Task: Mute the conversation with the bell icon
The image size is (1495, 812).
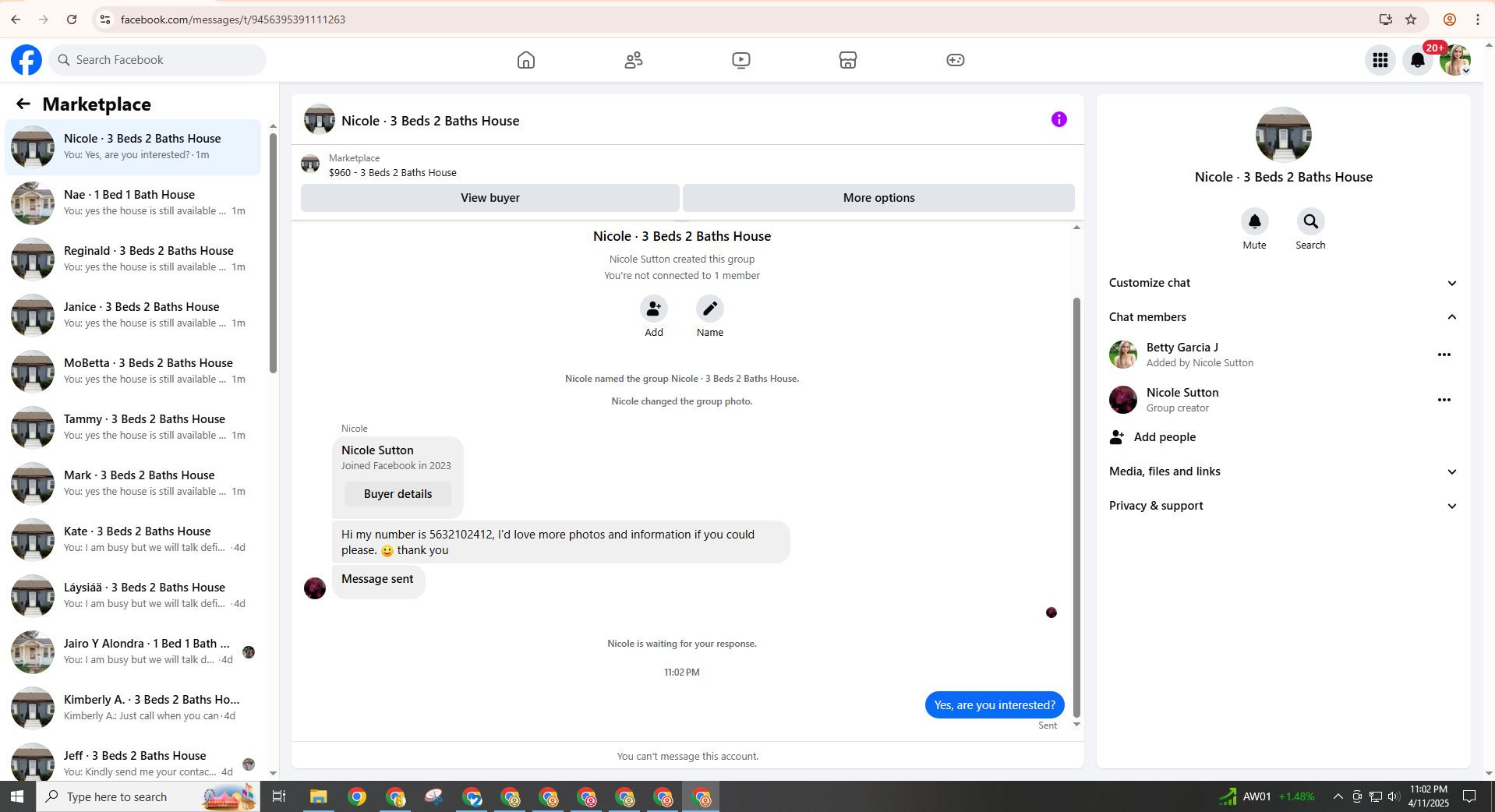Action: pos(1255,221)
